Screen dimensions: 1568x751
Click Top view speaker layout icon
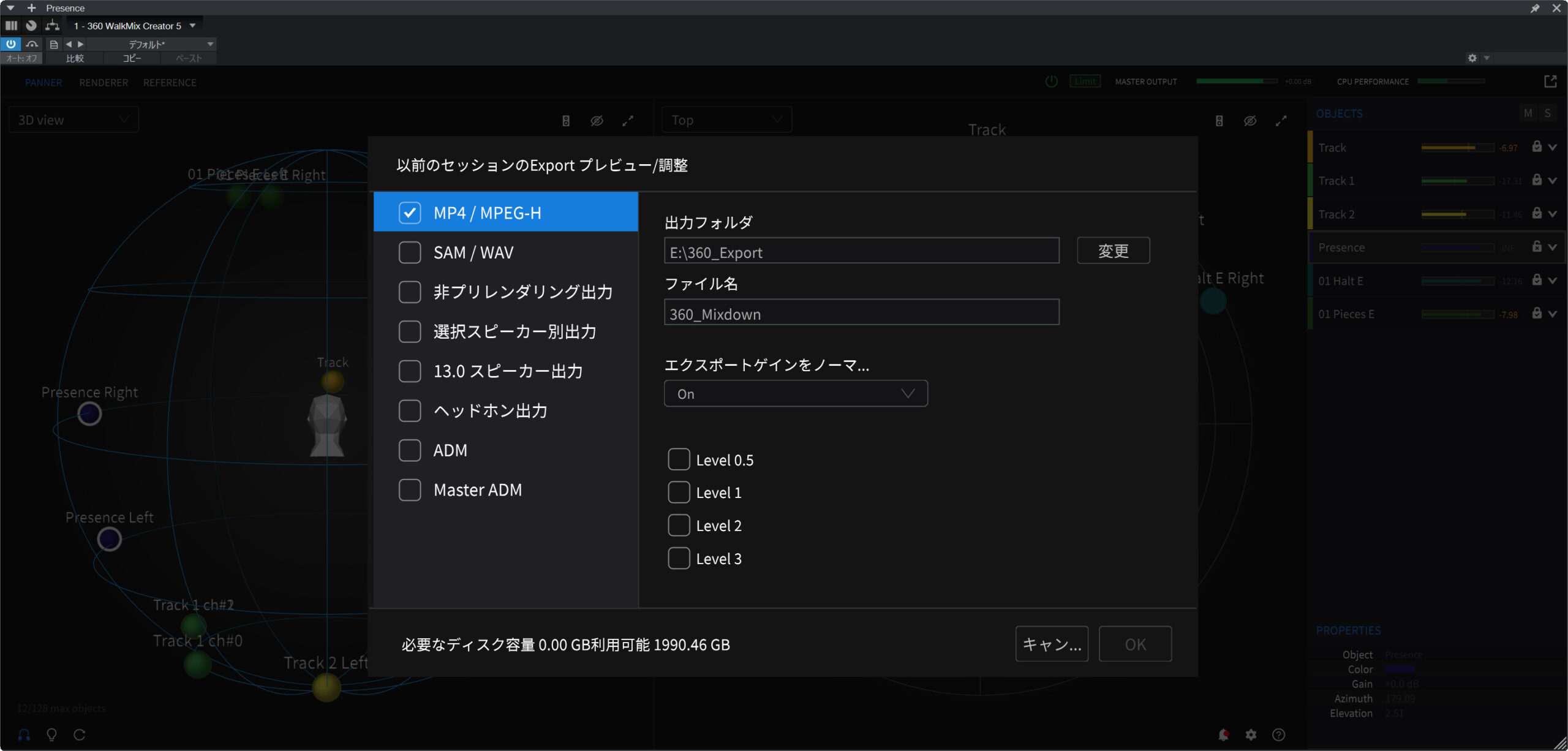pyautogui.click(x=1219, y=121)
